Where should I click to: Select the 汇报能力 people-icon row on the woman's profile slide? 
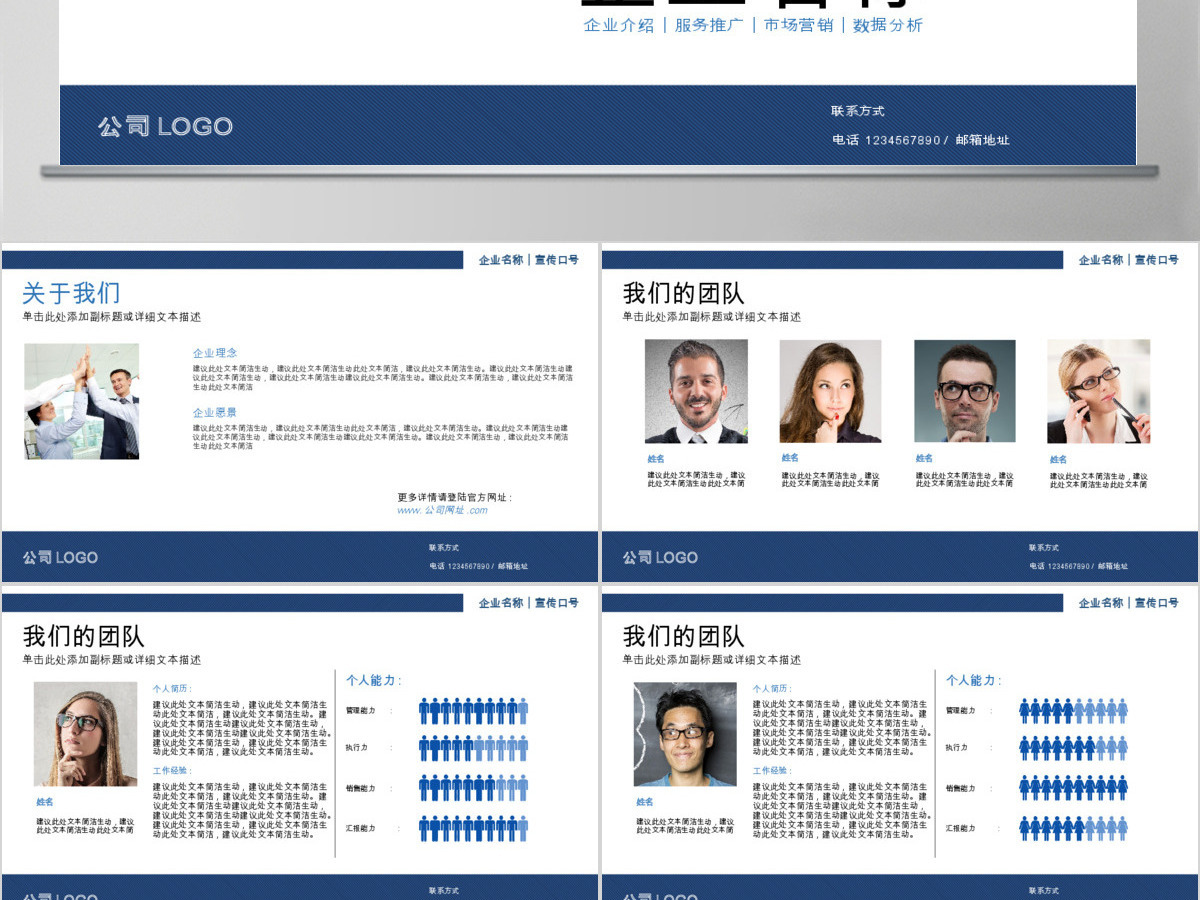click(473, 828)
